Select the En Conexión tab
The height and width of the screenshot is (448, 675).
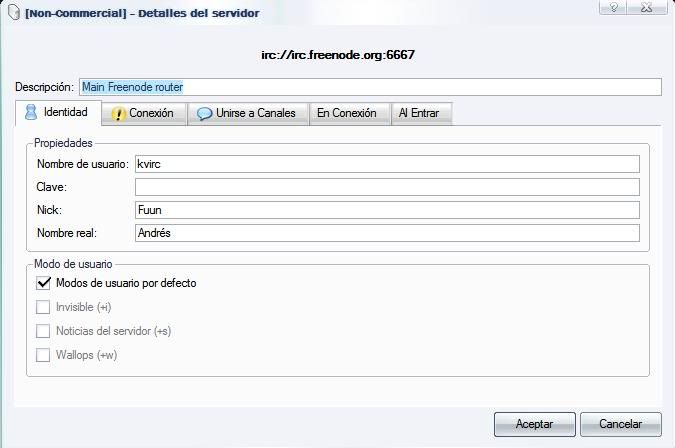(350, 114)
